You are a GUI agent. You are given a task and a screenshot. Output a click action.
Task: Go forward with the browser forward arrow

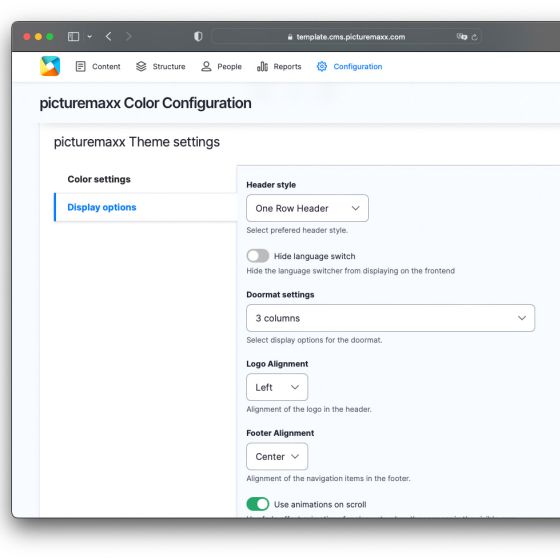tap(129, 36)
